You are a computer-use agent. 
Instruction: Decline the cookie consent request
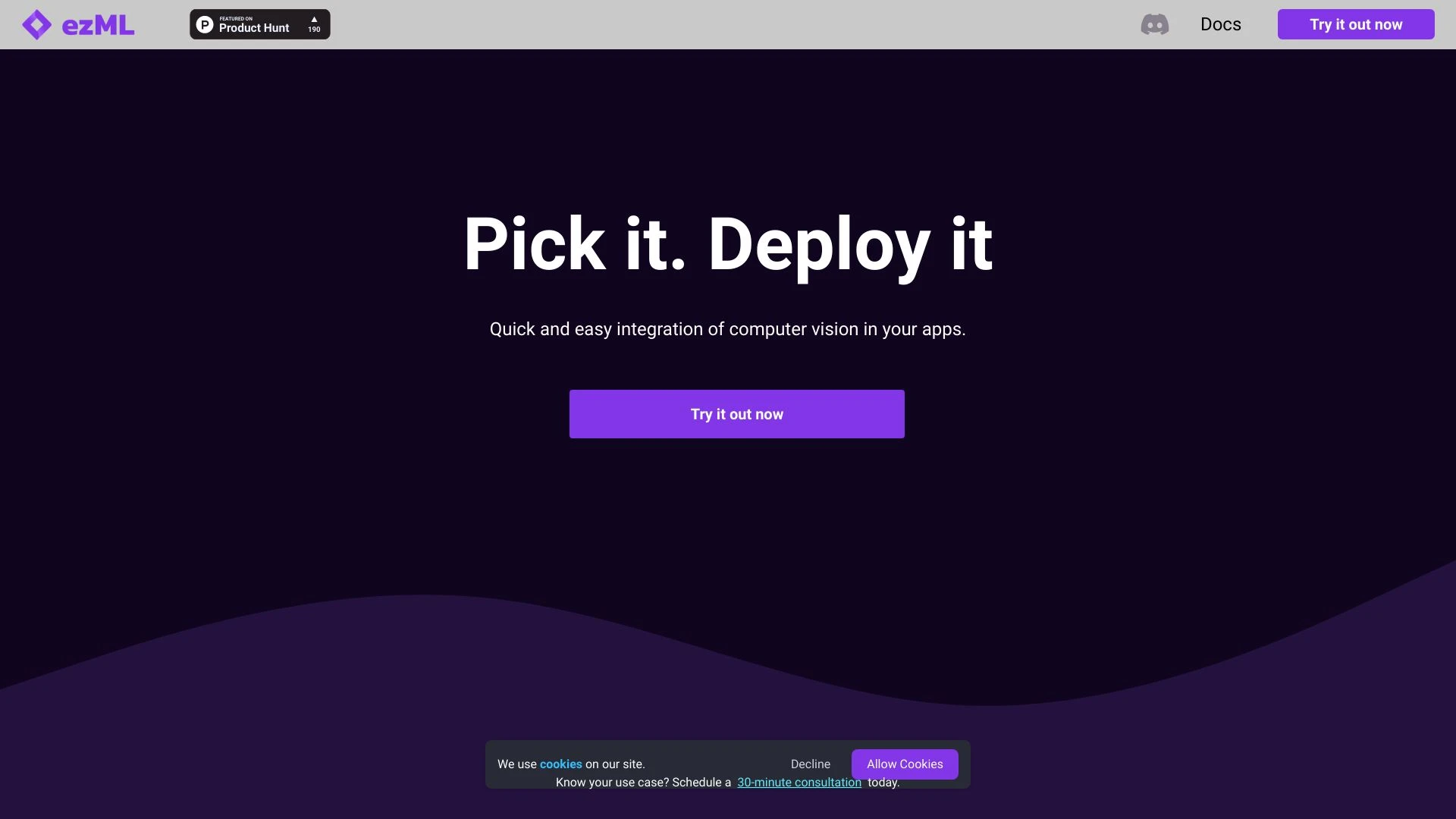(810, 764)
